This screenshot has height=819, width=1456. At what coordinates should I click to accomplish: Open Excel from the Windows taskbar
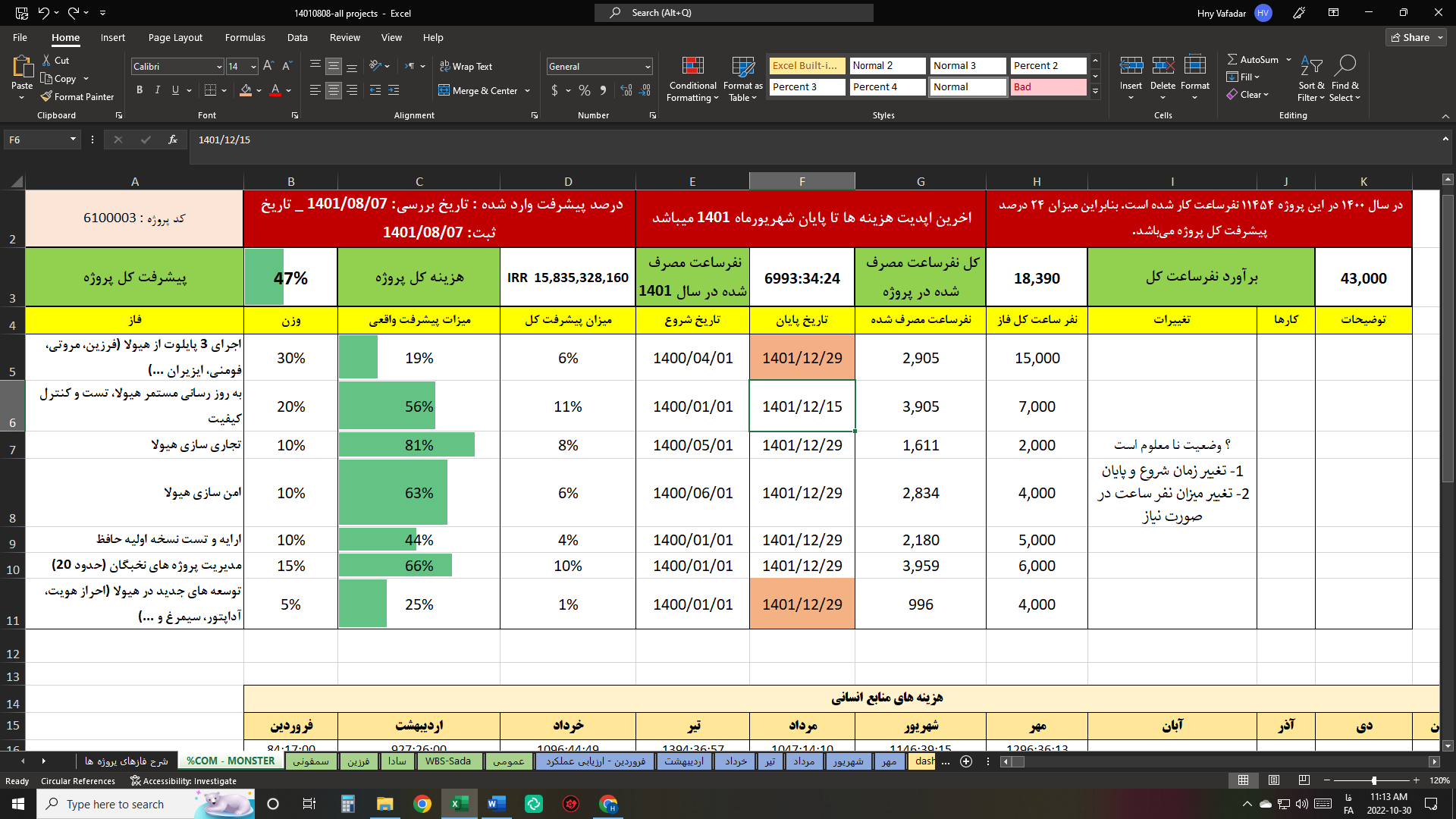tap(460, 804)
